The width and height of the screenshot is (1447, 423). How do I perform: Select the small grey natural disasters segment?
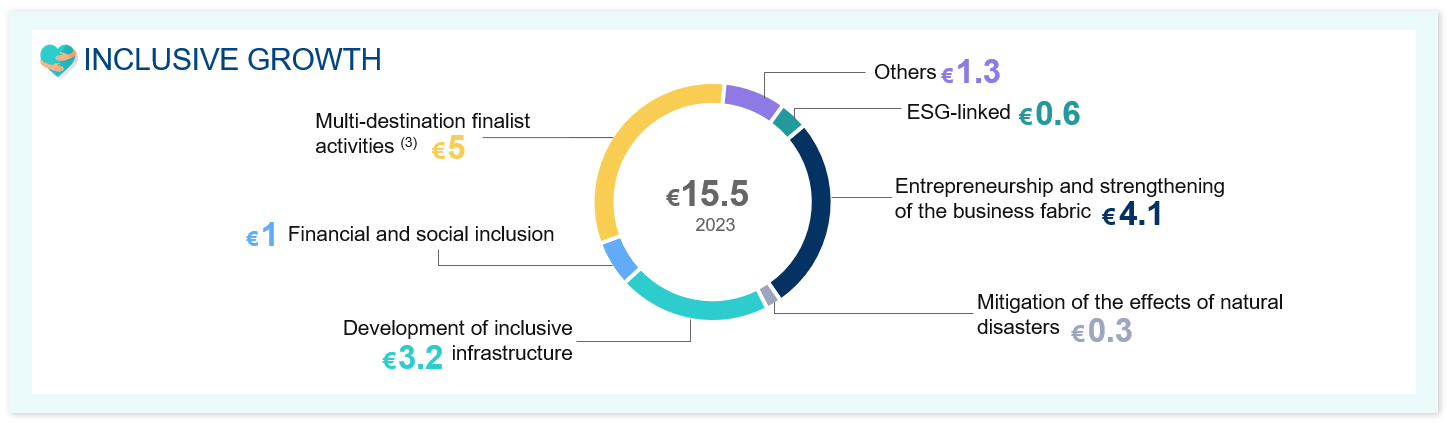coord(768,295)
